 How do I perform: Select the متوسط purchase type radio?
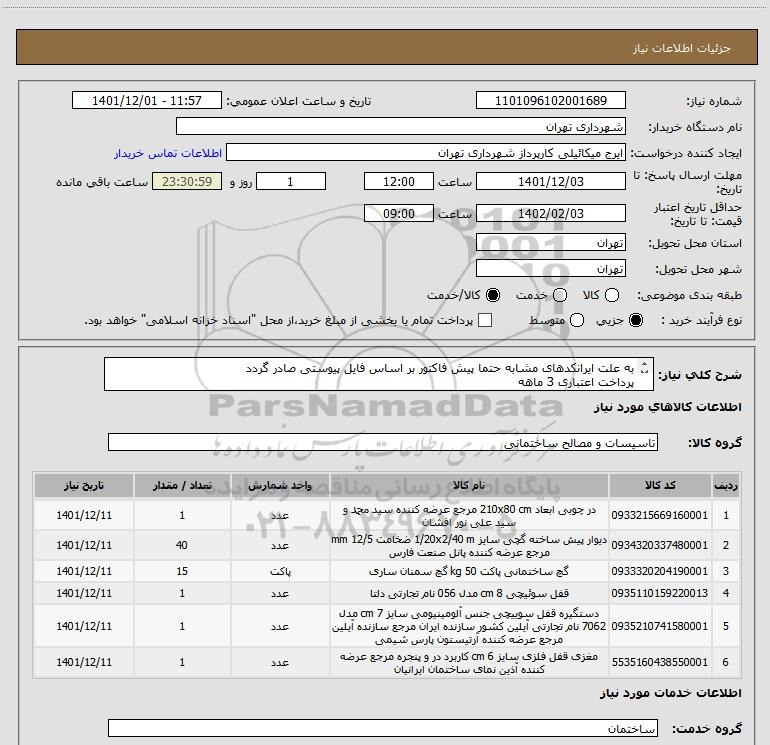(x=577, y=320)
